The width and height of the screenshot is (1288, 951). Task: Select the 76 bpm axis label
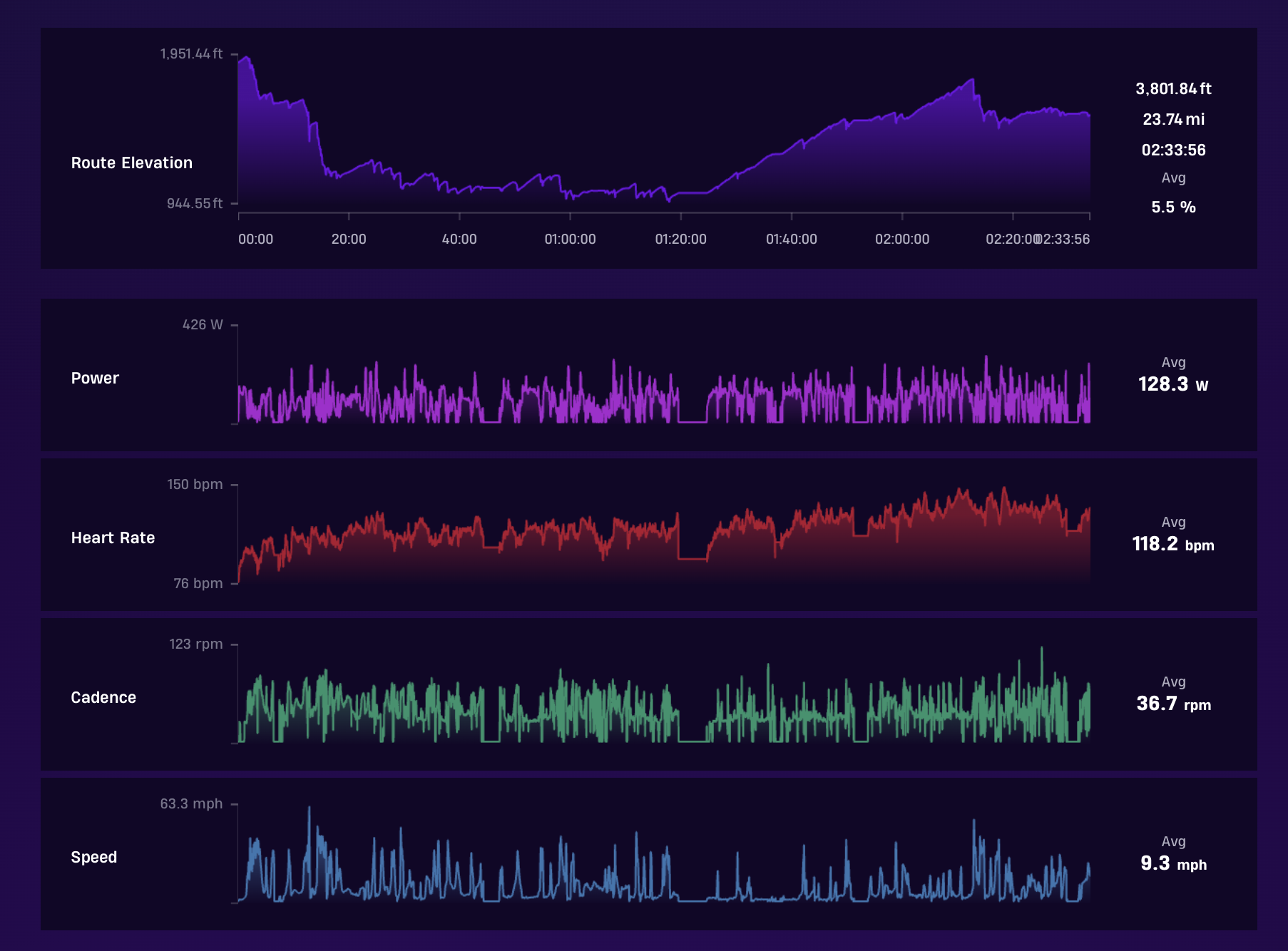[x=198, y=584]
